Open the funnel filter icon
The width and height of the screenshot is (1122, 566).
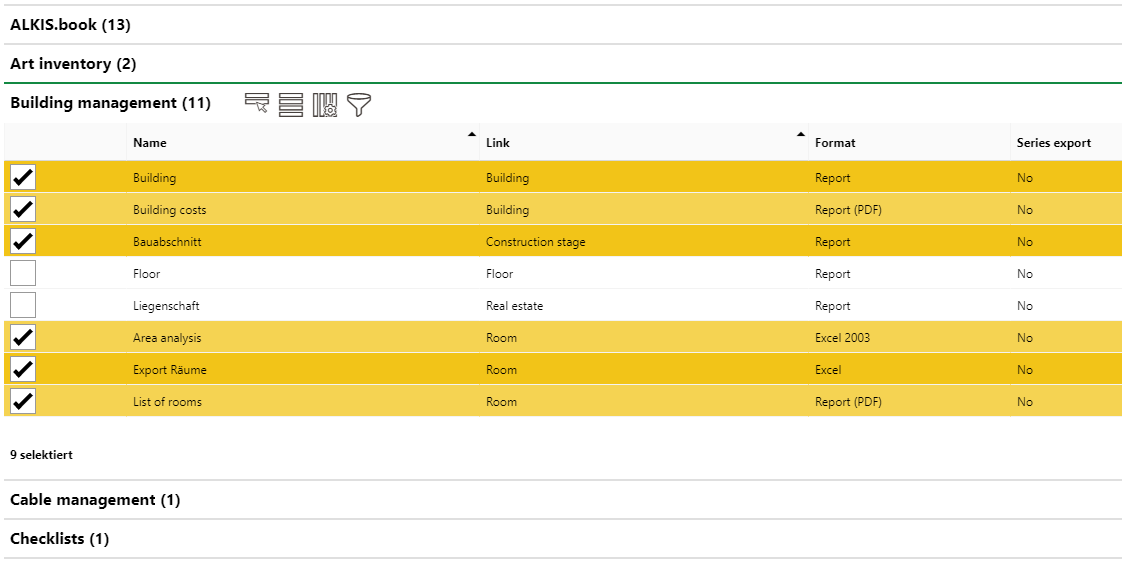pos(359,104)
